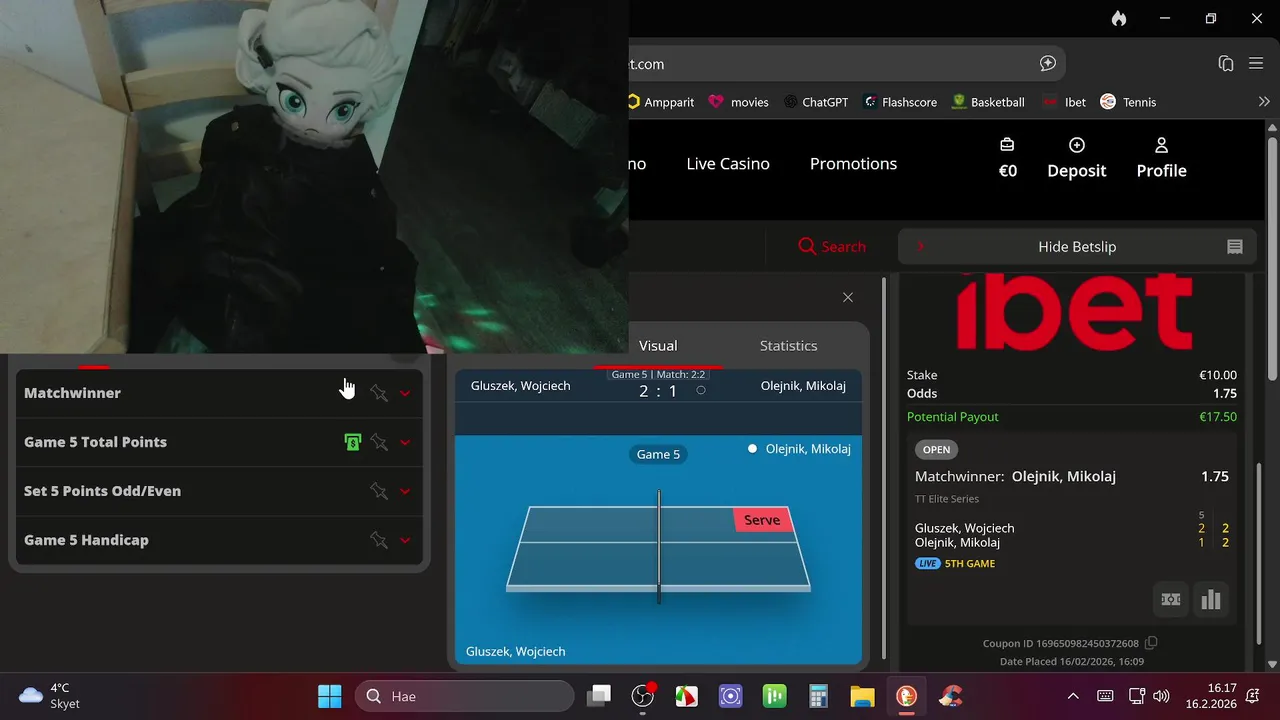Open DuckDuckGo browser taskbar icon
Screen dimensions: 1280x720
point(906,696)
